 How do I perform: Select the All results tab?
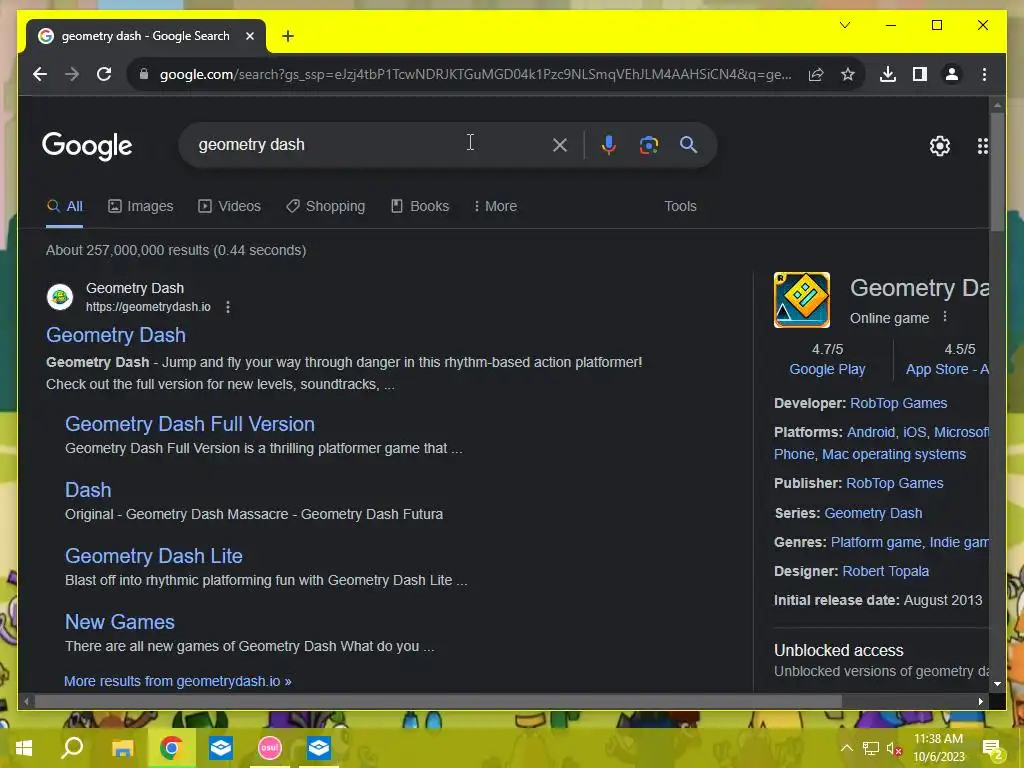[x=65, y=206]
